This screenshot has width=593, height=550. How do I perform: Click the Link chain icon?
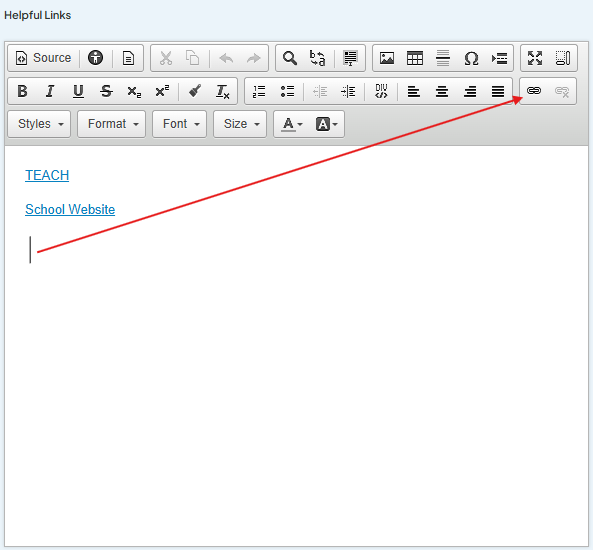pyautogui.click(x=534, y=91)
